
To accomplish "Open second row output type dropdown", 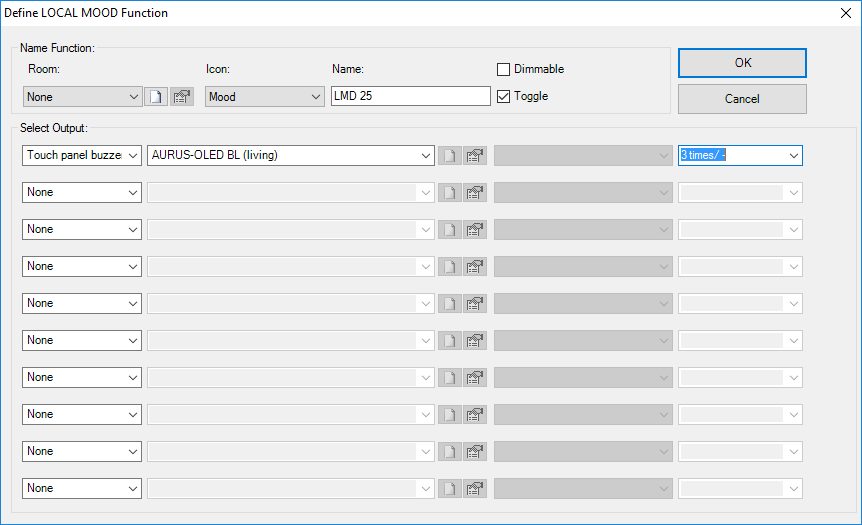I will 82,192.
